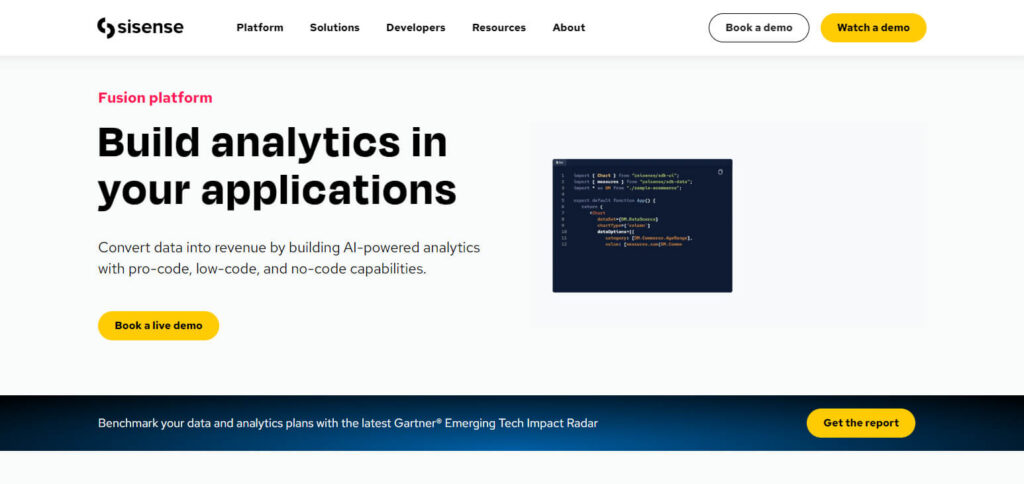
Task: Click the 'Convert data into revenue' paragraph
Action: pos(289,258)
